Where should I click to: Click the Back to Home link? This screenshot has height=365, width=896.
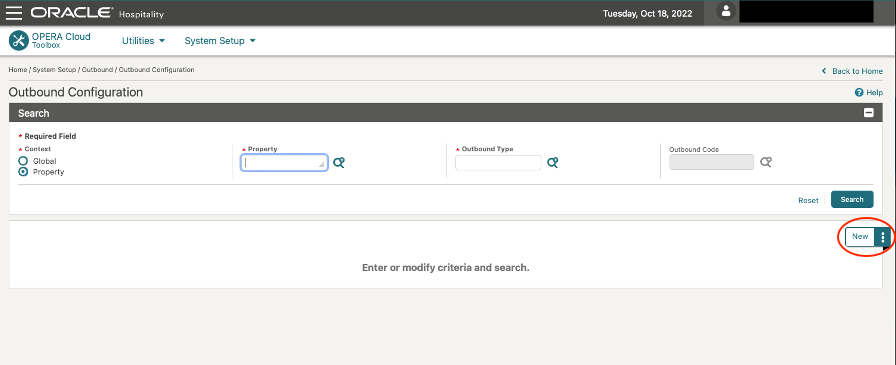coord(857,71)
